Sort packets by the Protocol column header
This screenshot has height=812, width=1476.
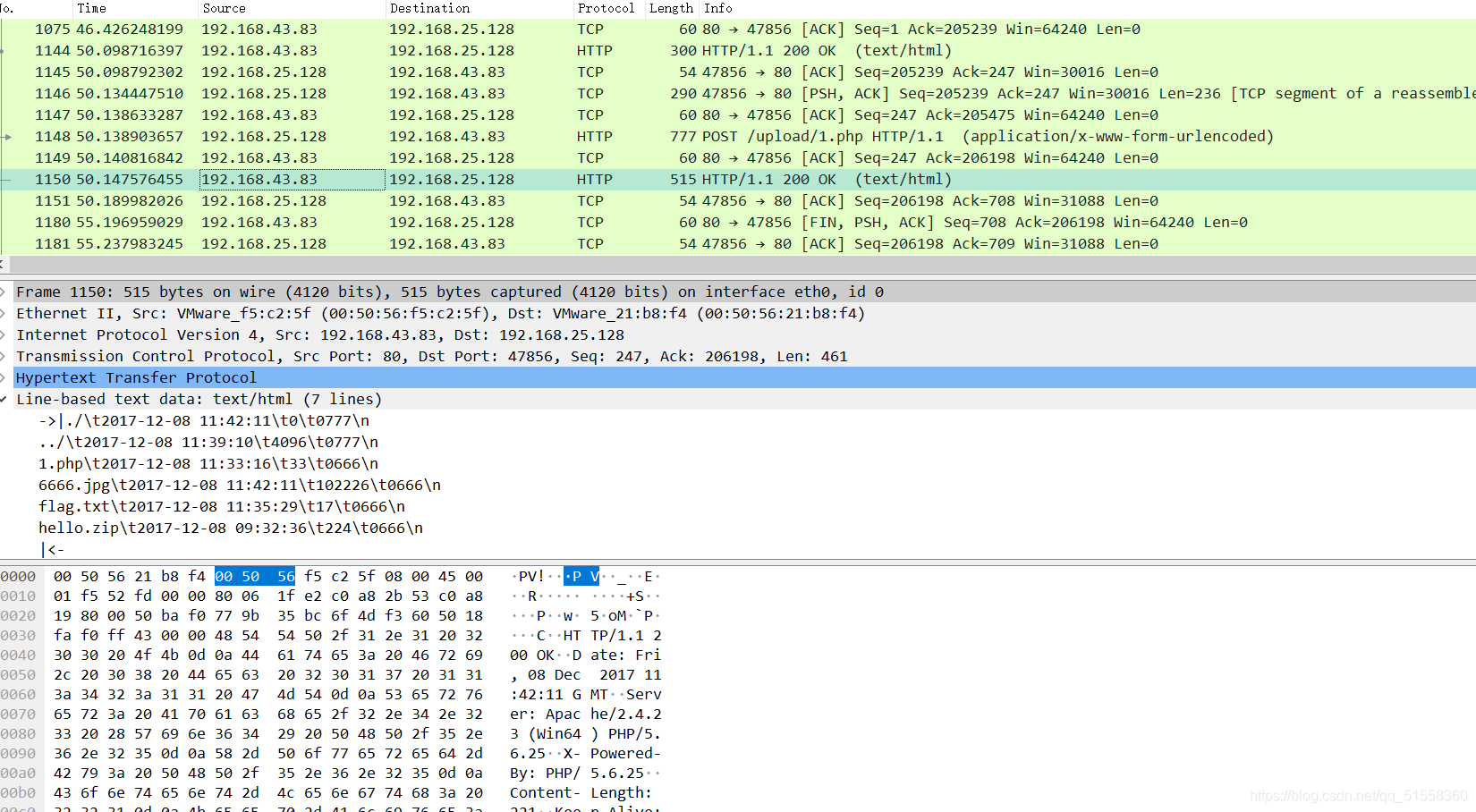pyautogui.click(x=606, y=8)
